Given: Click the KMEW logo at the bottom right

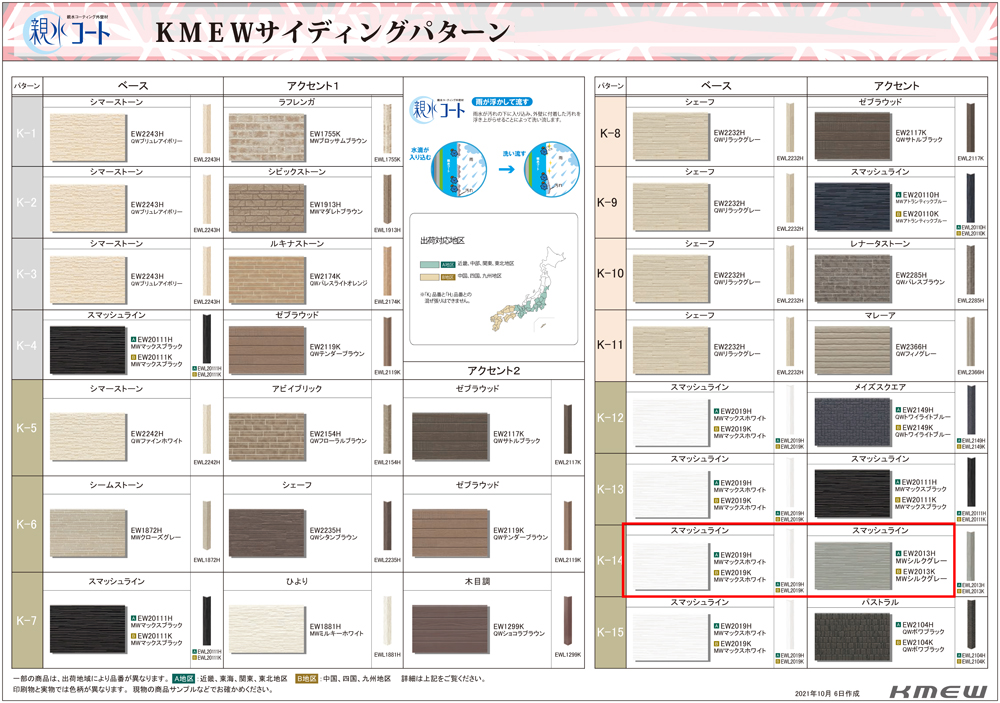Looking at the screenshot, I should coord(938,692).
